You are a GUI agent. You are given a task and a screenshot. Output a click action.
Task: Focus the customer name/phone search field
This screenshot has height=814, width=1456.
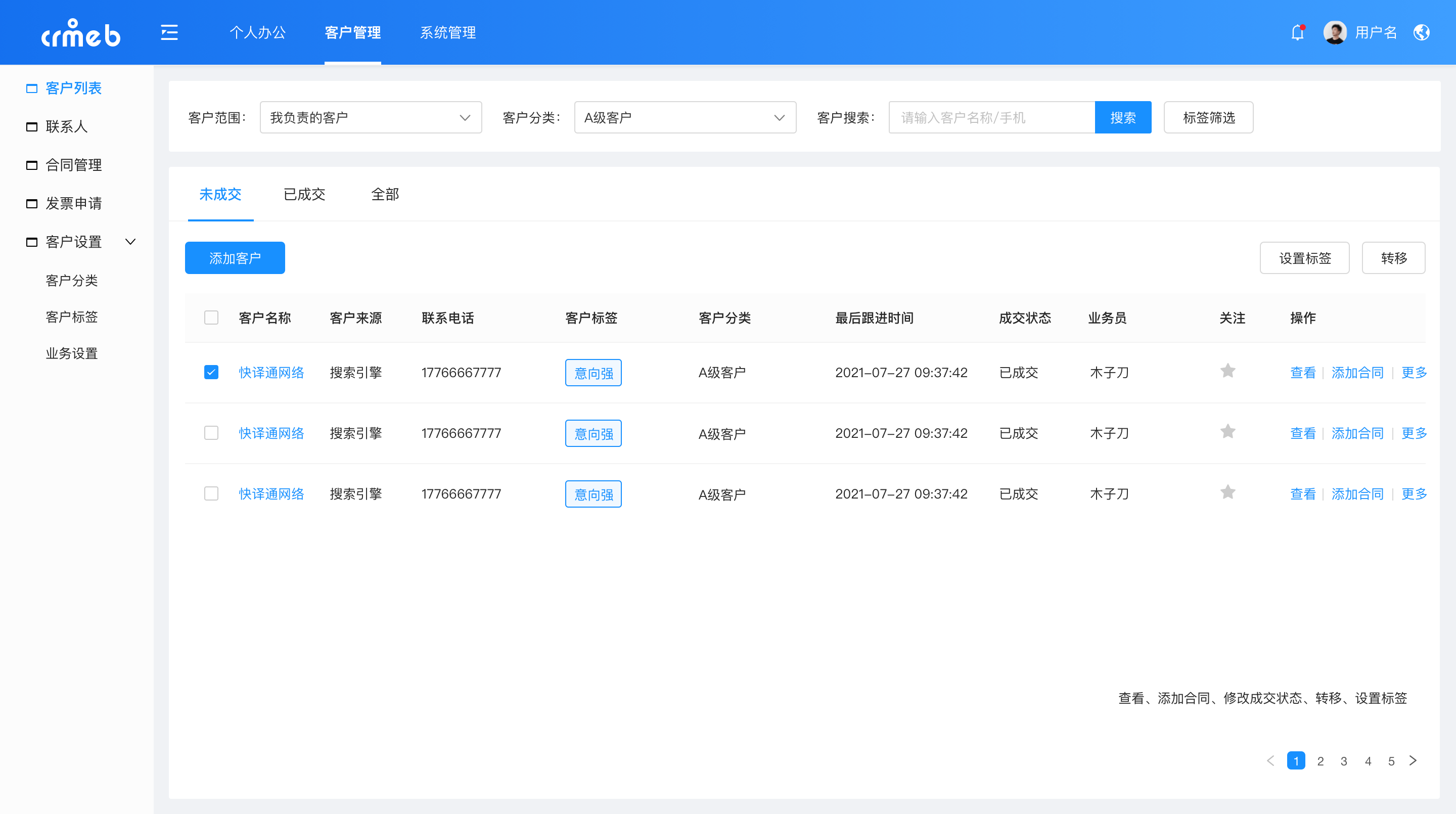pyautogui.click(x=992, y=118)
